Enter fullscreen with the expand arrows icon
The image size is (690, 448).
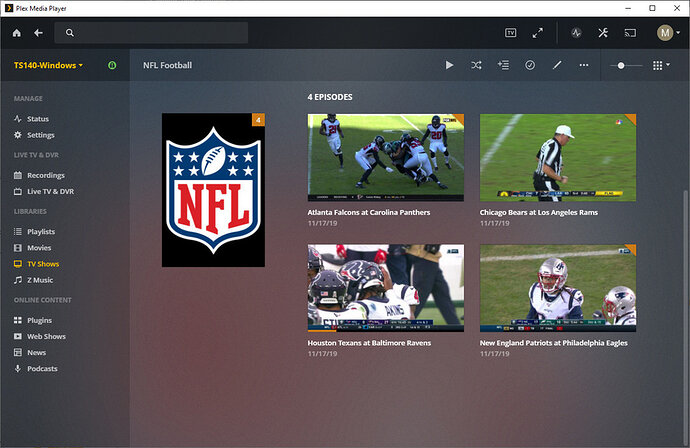point(537,33)
